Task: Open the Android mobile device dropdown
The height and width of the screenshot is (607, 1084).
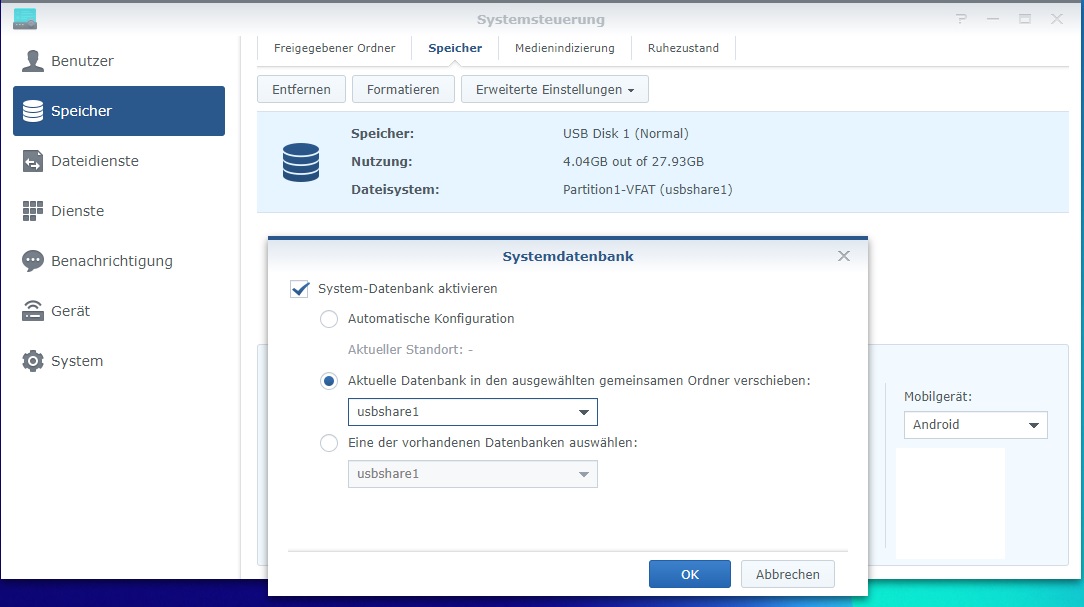Action: tap(1035, 424)
